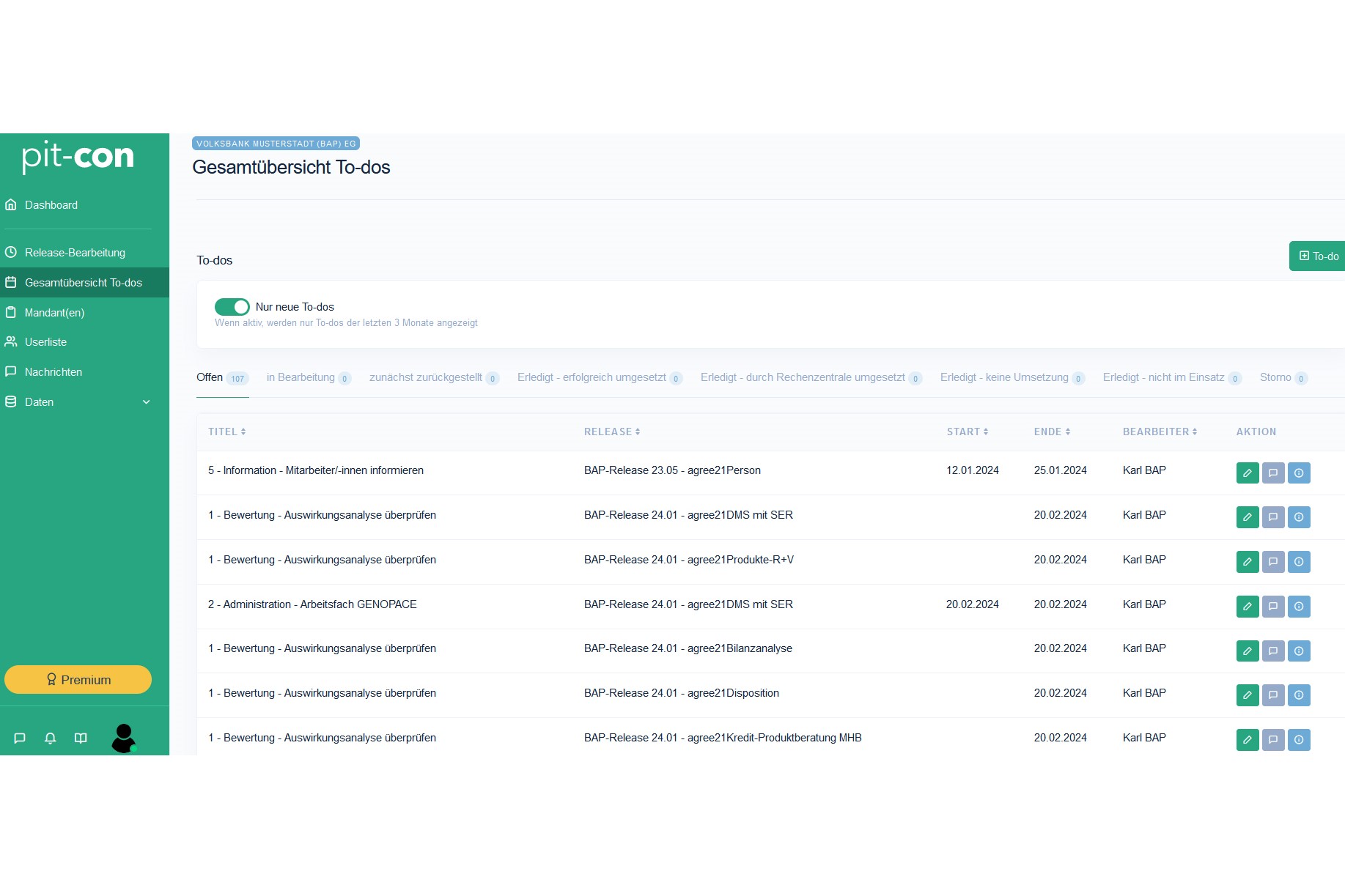Click 'BAP-Release 24.01 - agree21Disposition' cell

(682, 693)
